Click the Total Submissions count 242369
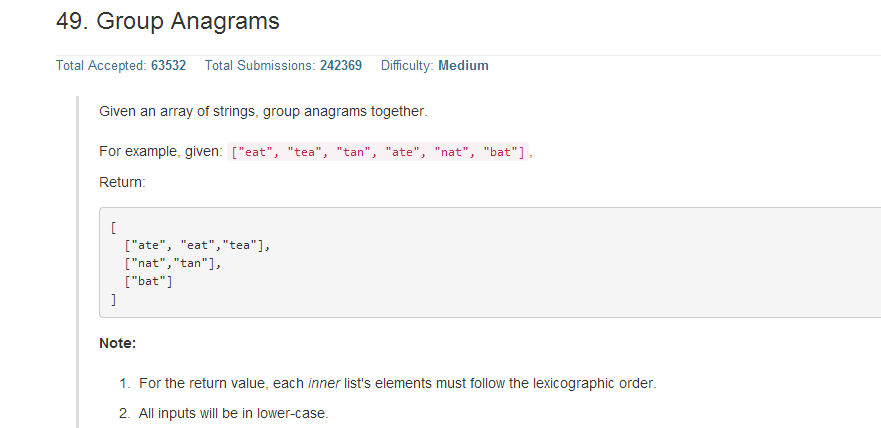The height and width of the screenshot is (428, 881). coord(341,66)
